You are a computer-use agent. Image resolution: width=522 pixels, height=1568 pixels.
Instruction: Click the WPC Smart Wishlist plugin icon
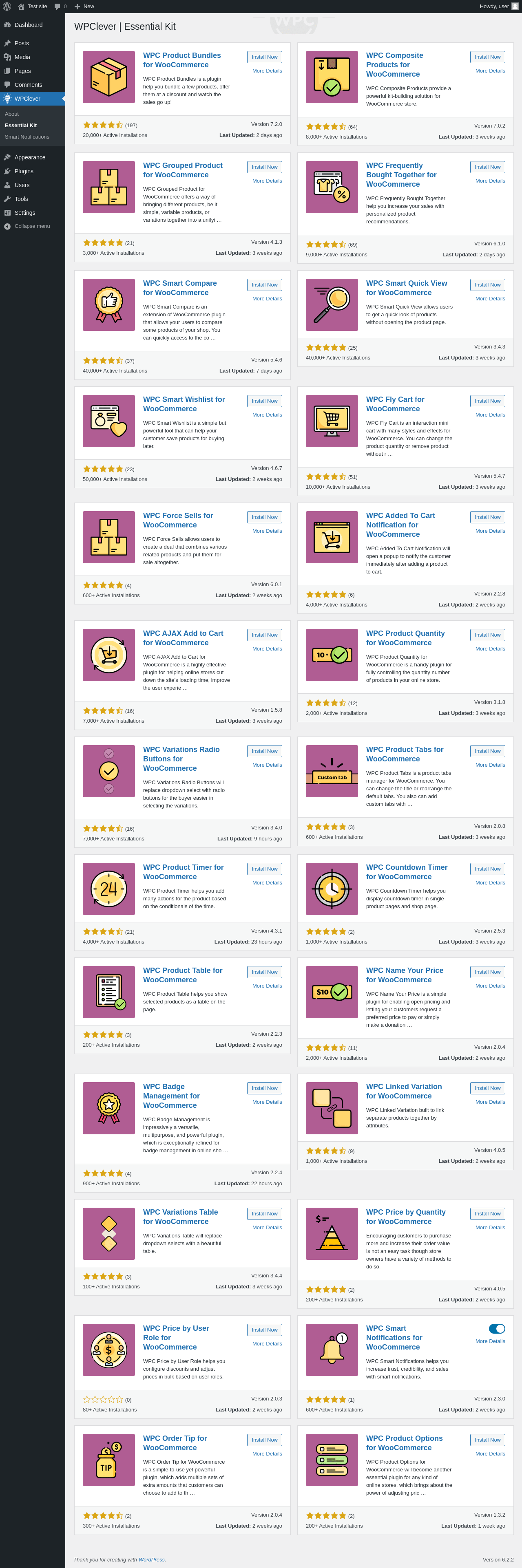pyautogui.click(x=108, y=421)
